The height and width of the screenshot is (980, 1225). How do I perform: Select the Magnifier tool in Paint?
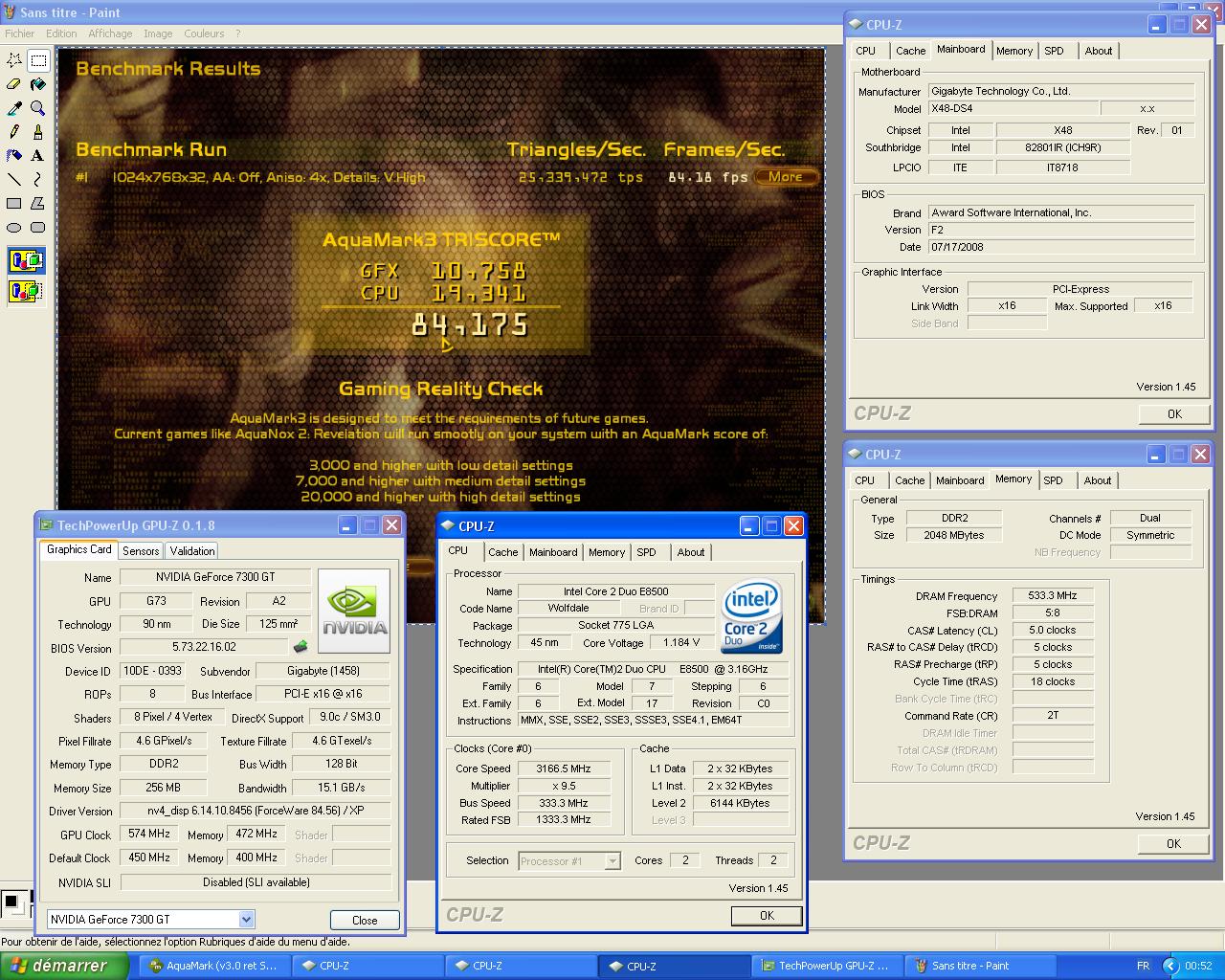coord(38,108)
